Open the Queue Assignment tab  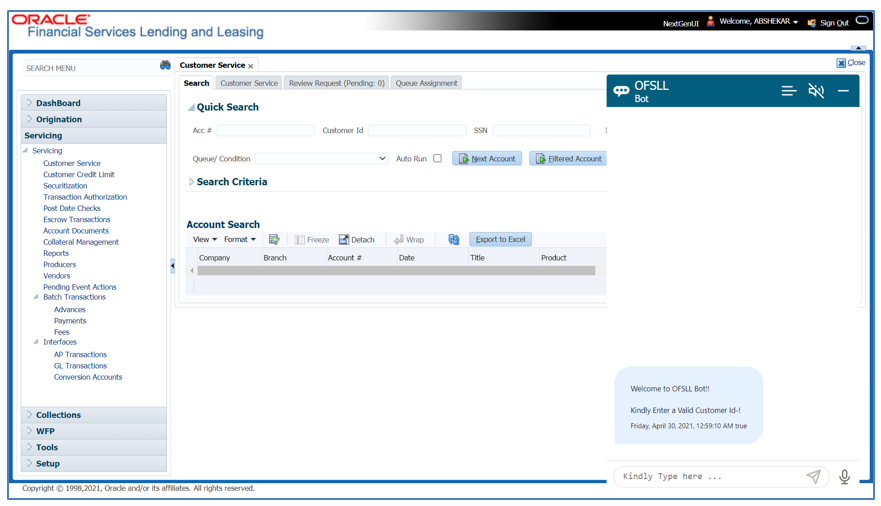[x=426, y=83]
